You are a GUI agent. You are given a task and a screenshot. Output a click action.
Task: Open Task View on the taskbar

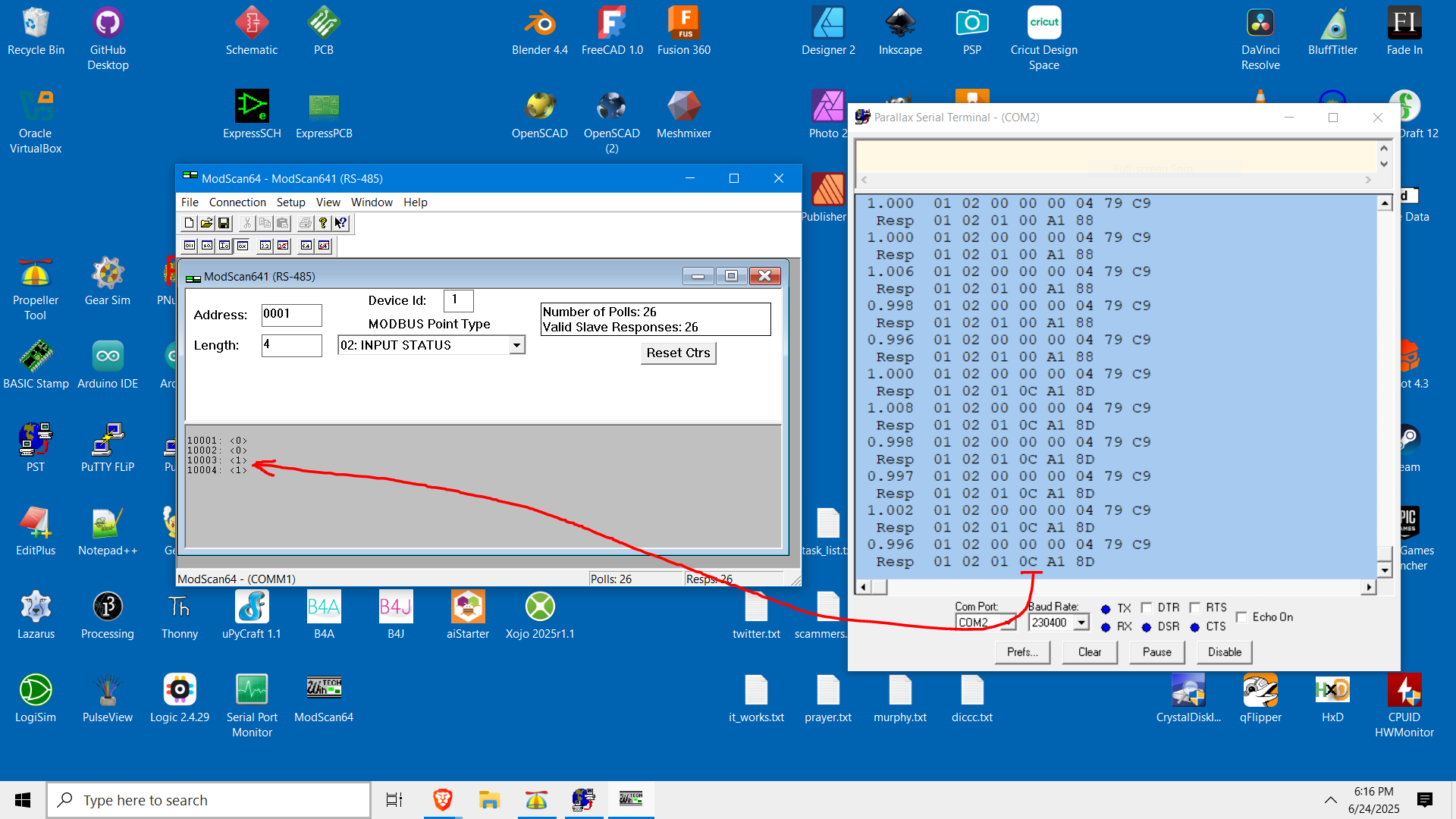[x=394, y=800]
